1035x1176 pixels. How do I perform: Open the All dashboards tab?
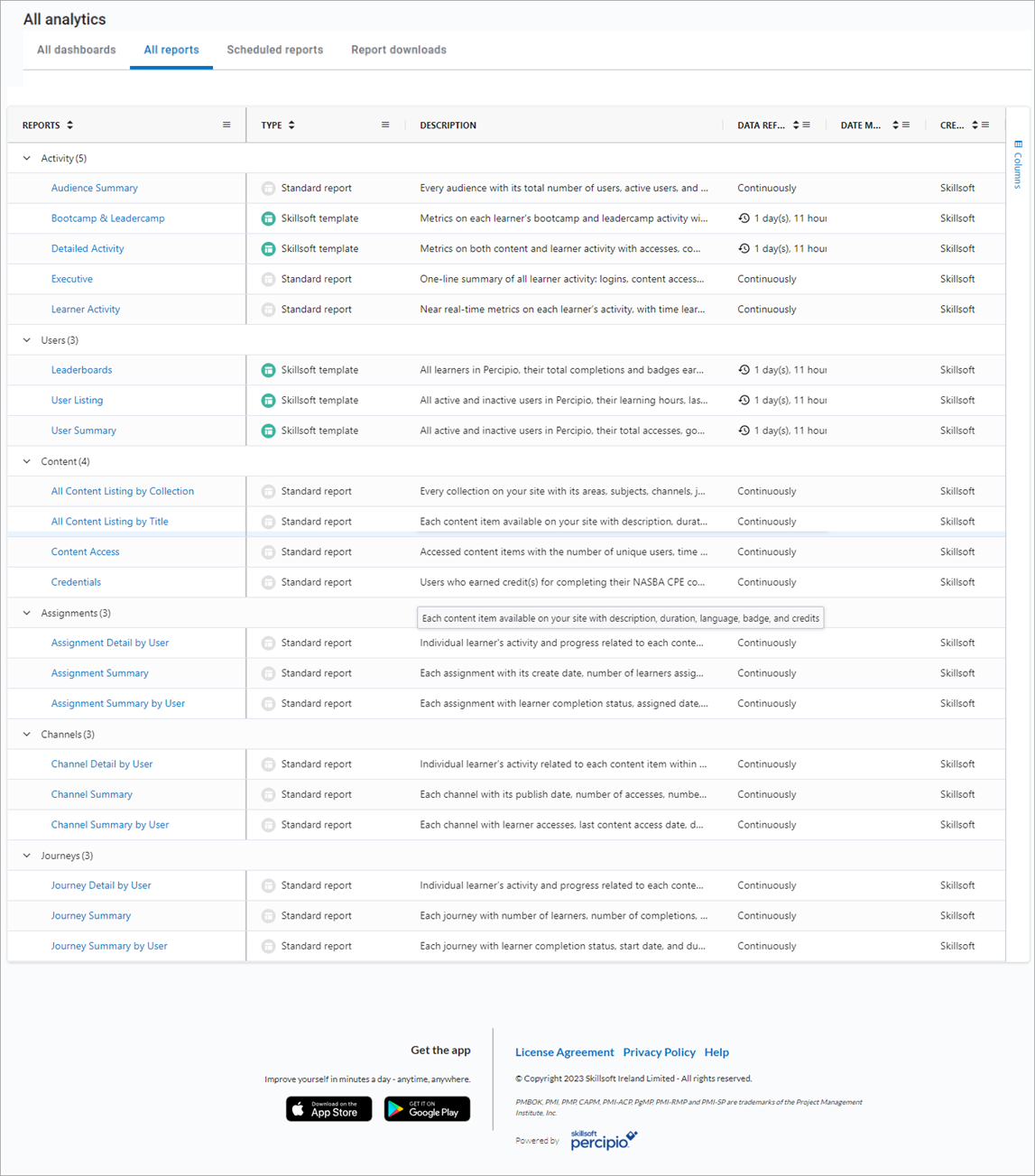(x=76, y=50)
